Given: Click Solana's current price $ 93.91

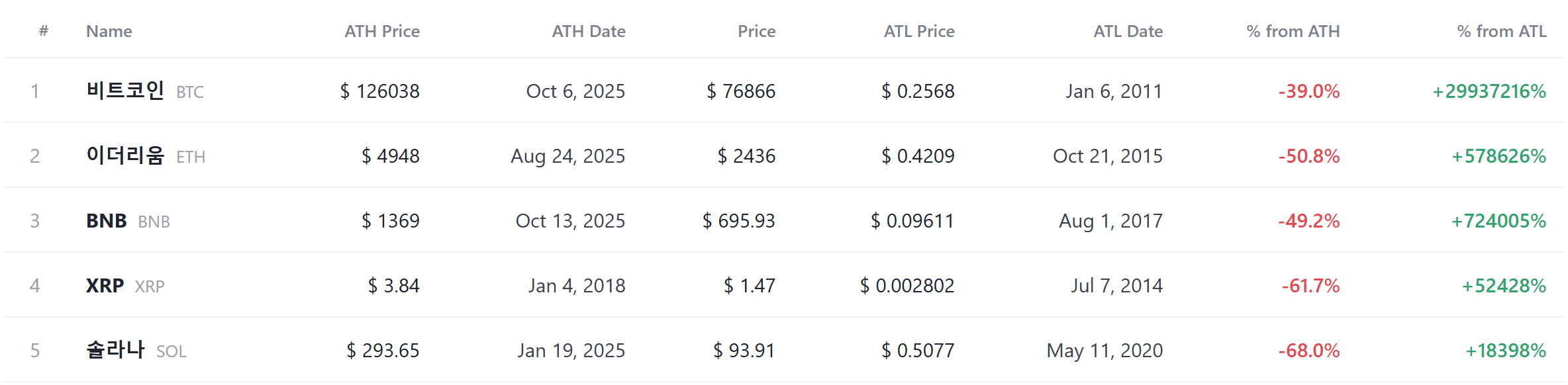Looking at the screenshot, I should 744,350.
